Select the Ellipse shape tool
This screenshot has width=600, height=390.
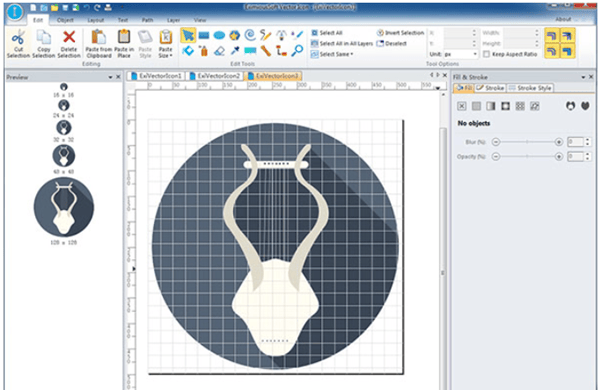point(219,36)
